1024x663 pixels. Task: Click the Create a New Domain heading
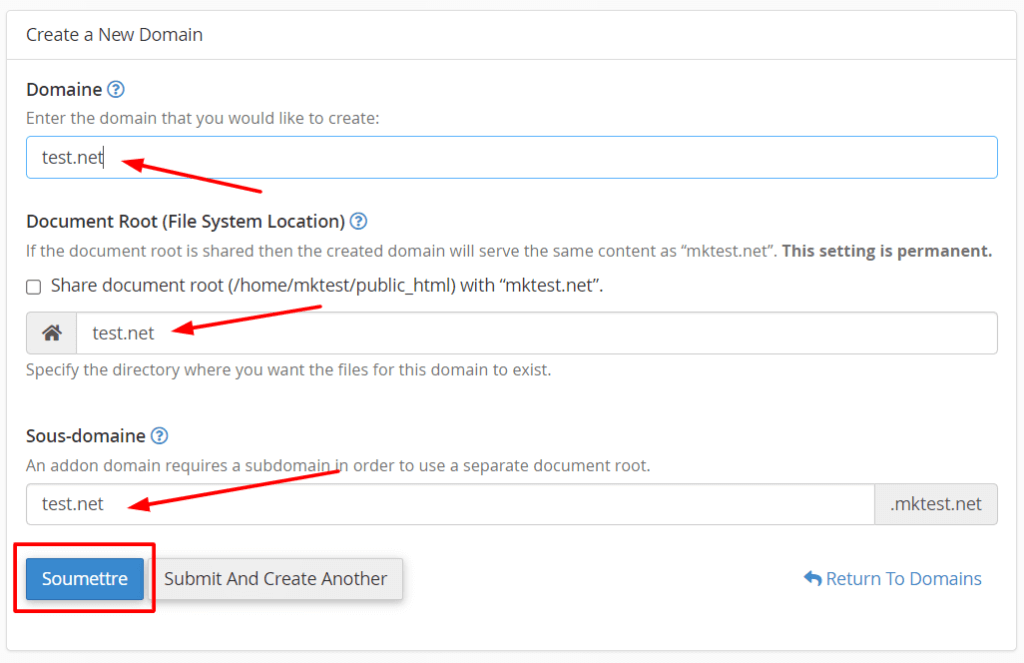coord(114,35)
